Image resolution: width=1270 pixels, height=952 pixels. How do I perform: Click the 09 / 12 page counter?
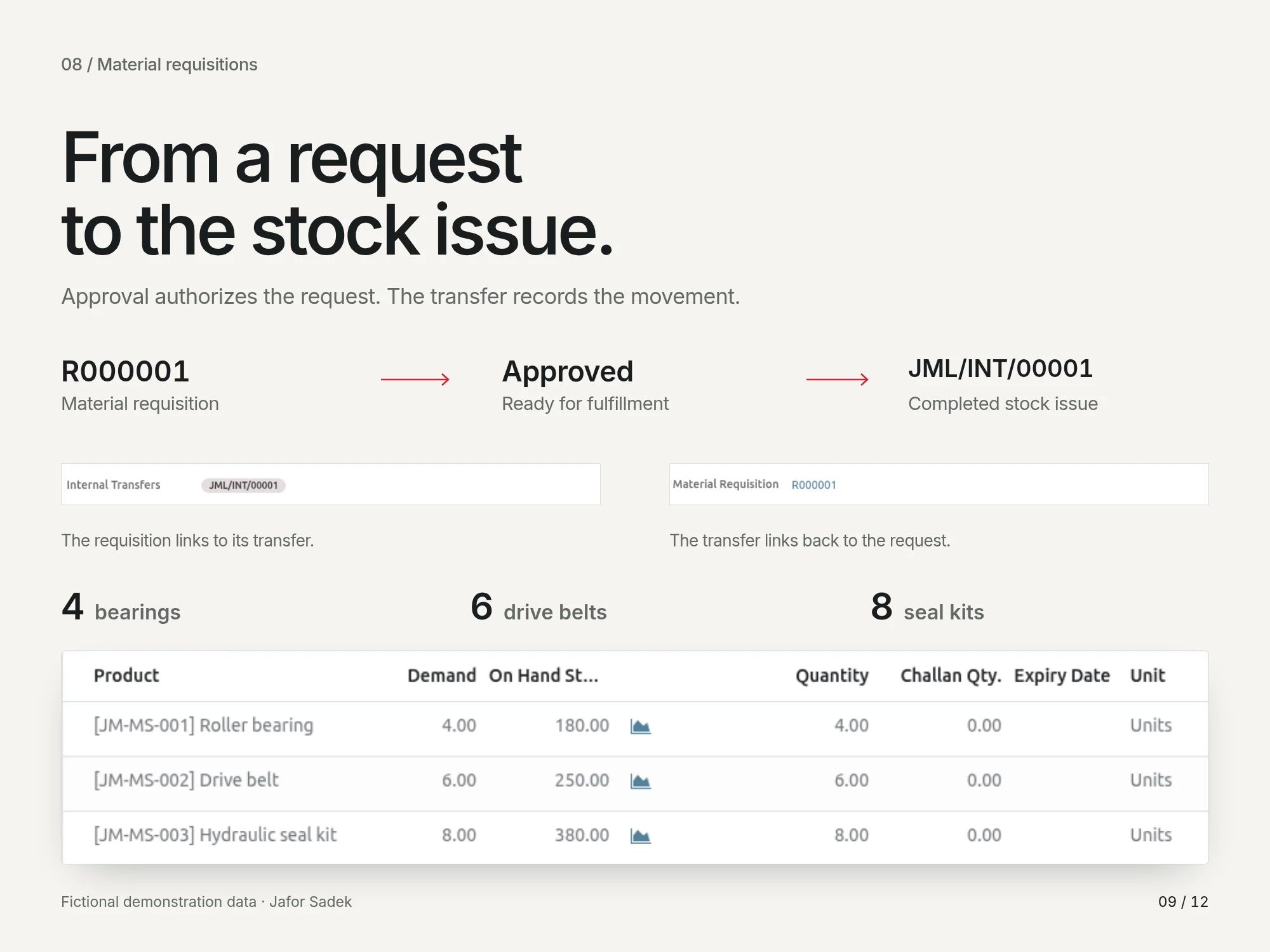tap(1183, 902)
